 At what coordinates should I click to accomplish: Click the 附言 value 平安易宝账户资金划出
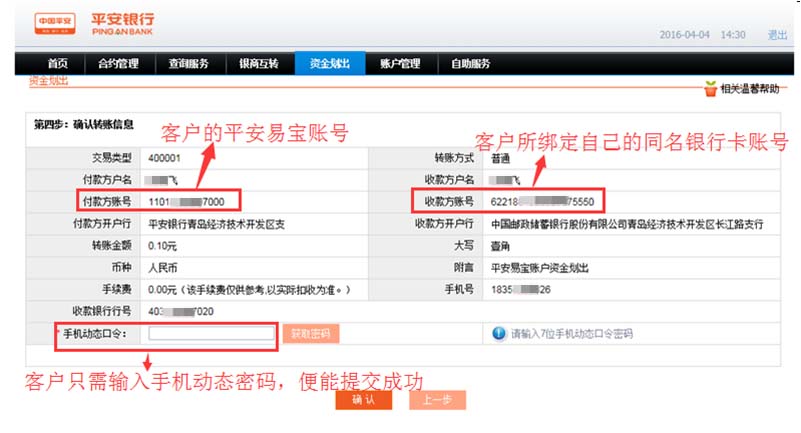point(540,268)
